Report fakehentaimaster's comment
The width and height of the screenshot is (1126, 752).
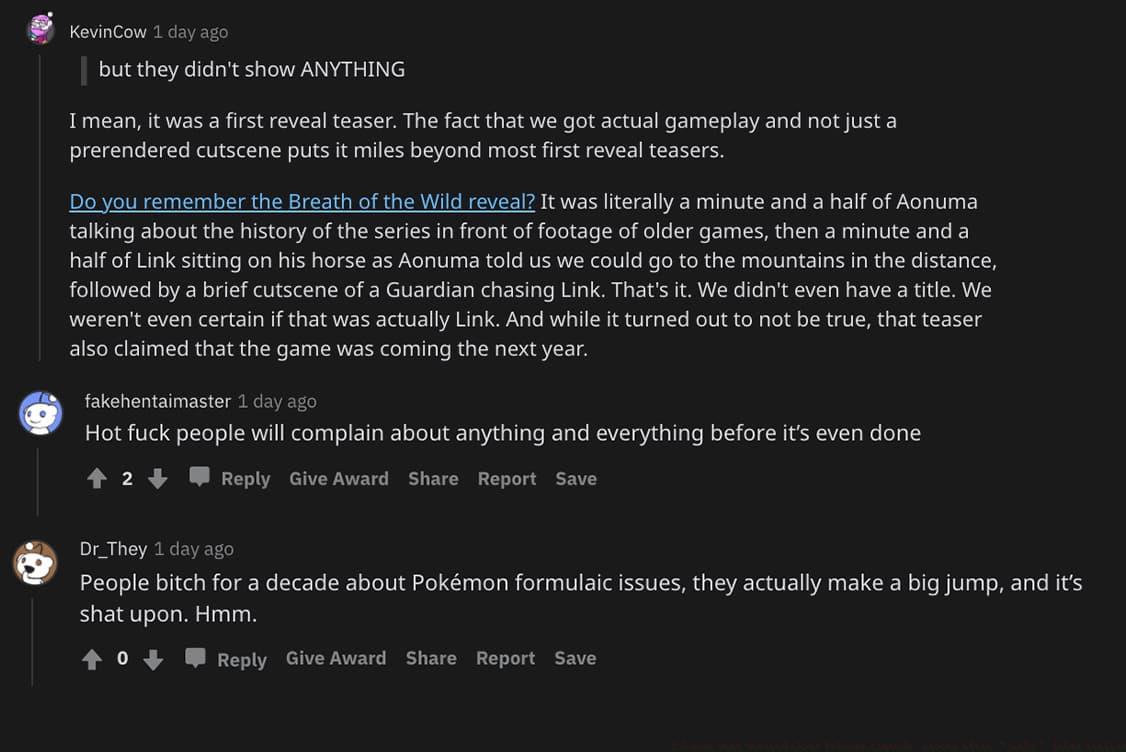click(507, 479)
